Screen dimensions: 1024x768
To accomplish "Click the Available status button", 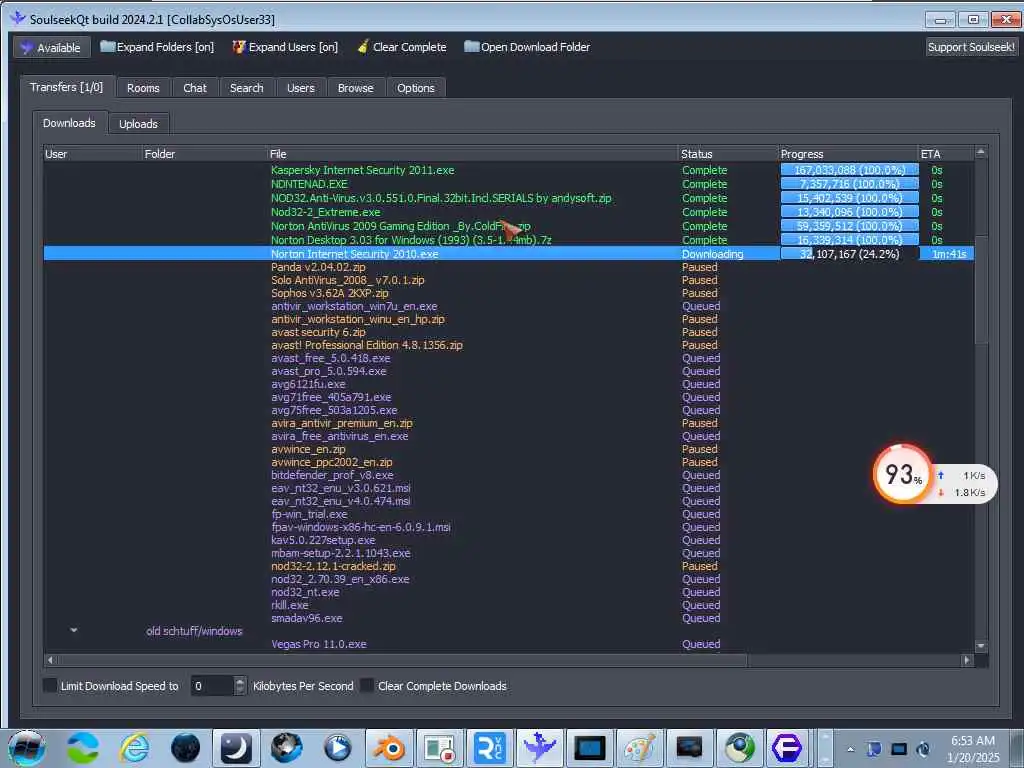I will 51,48.
